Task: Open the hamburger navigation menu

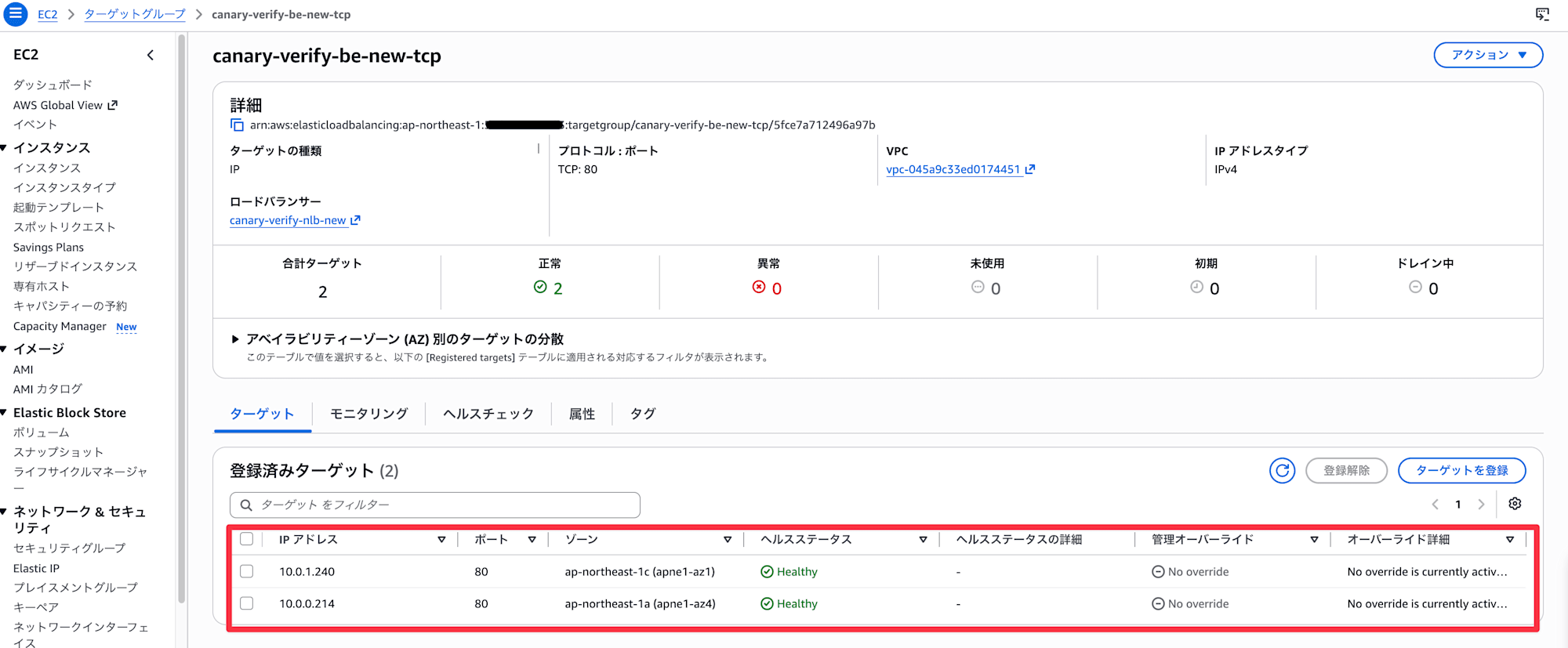Action: point(15,14)
